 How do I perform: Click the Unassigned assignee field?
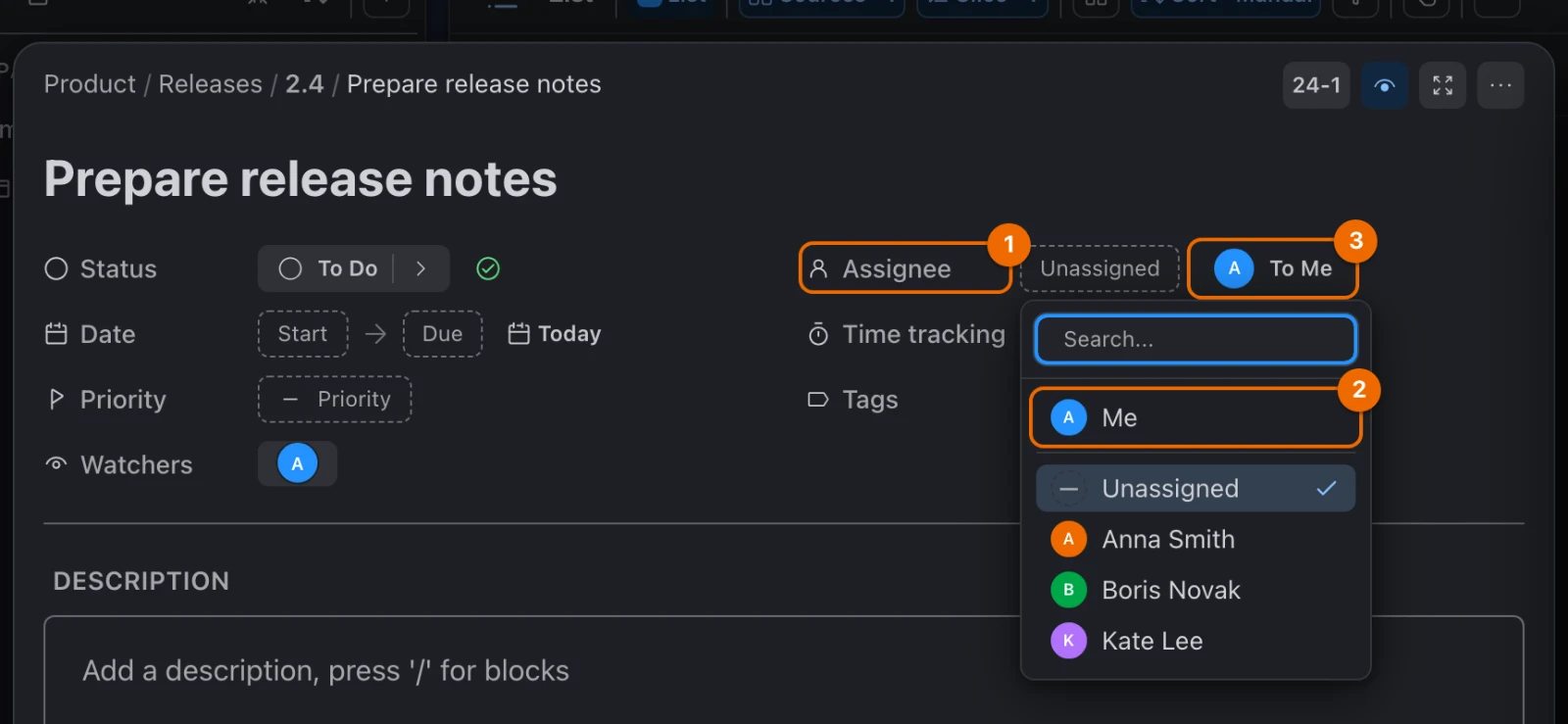1100,268
